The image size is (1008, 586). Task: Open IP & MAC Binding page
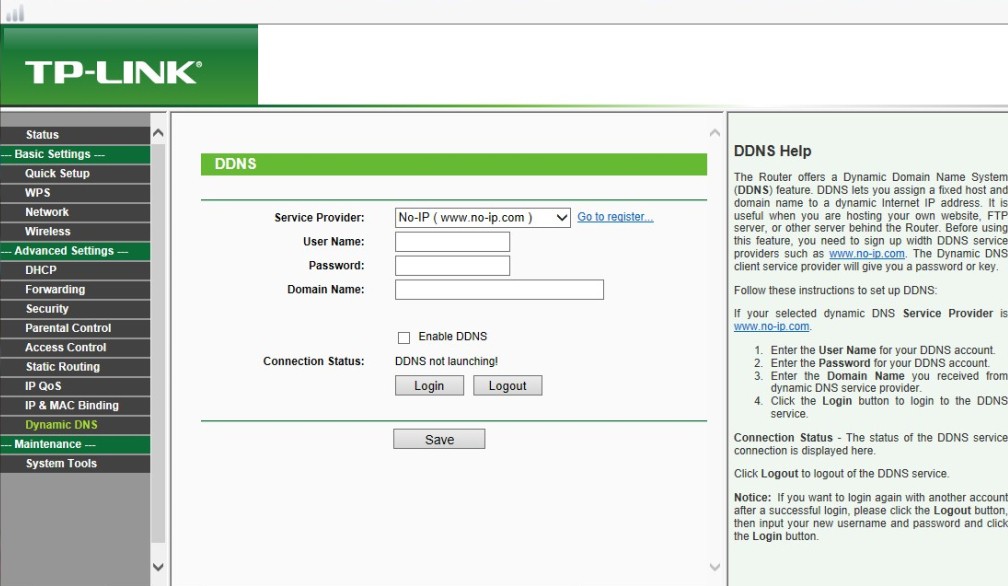(75, 405)
